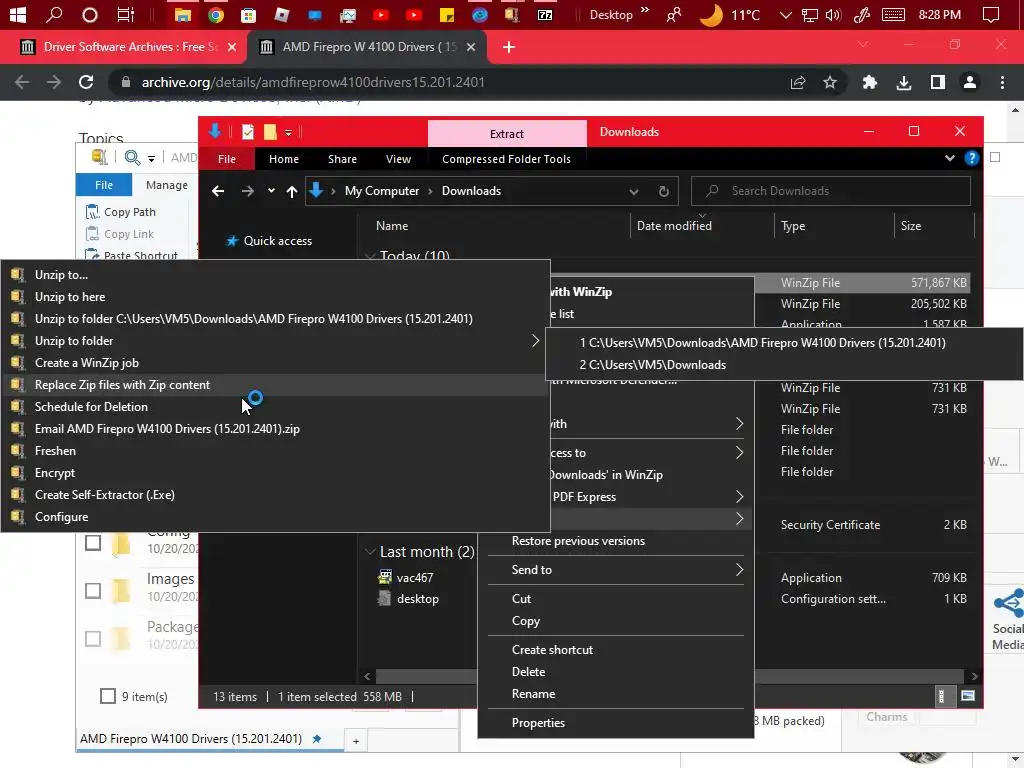
Task: Close the Driver Software Archives tab
Action: pos(232,47)
